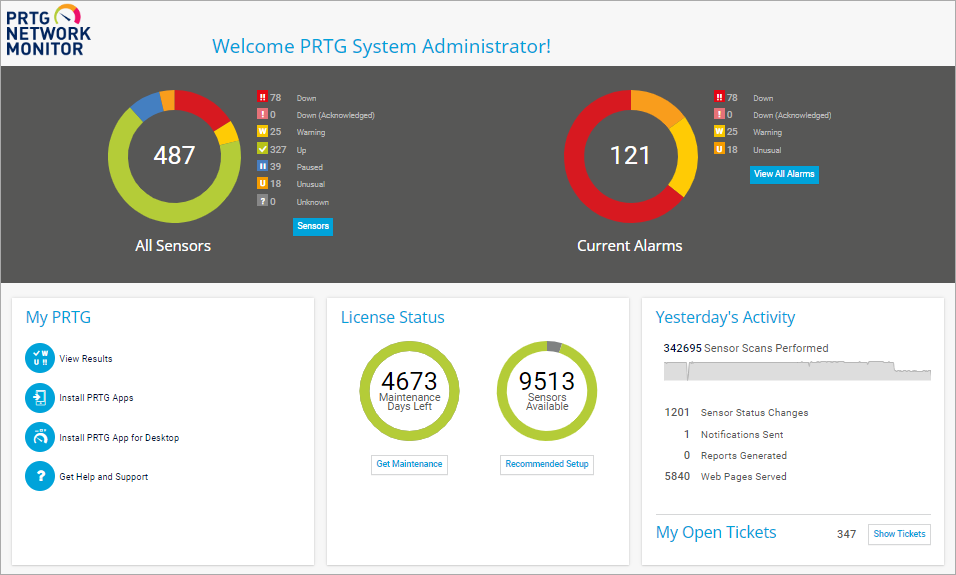
Task: Click the Get Maintenance button
Action: pos(409,464)
